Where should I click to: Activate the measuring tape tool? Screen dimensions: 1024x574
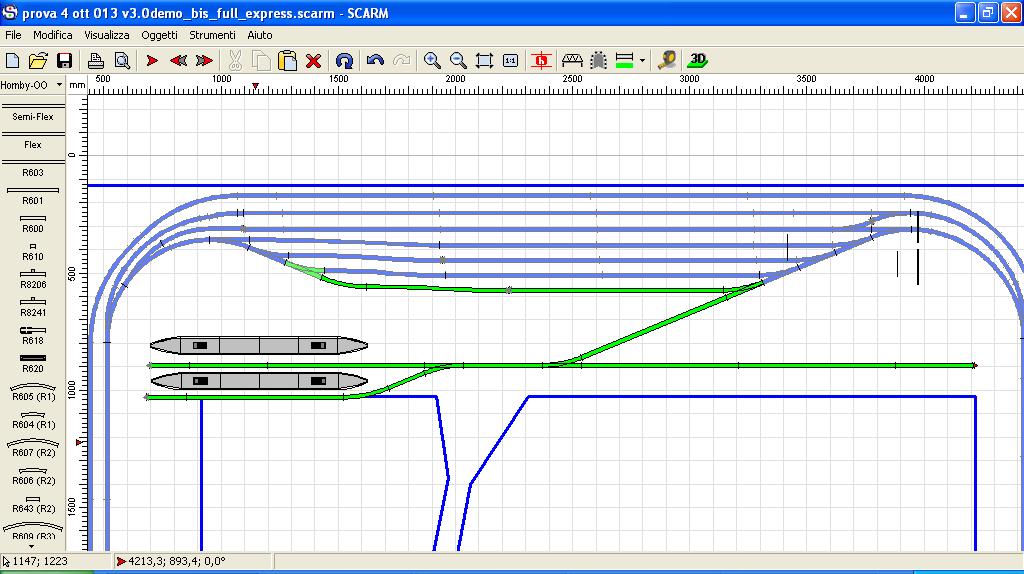667,61
